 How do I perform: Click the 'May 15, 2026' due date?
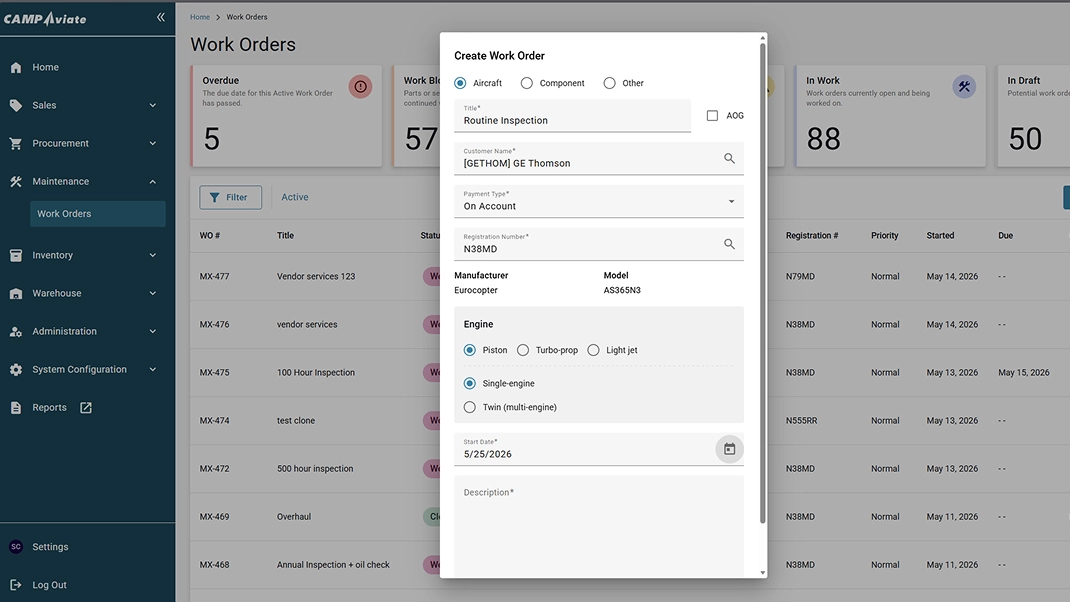click(x=1024, y=373)
